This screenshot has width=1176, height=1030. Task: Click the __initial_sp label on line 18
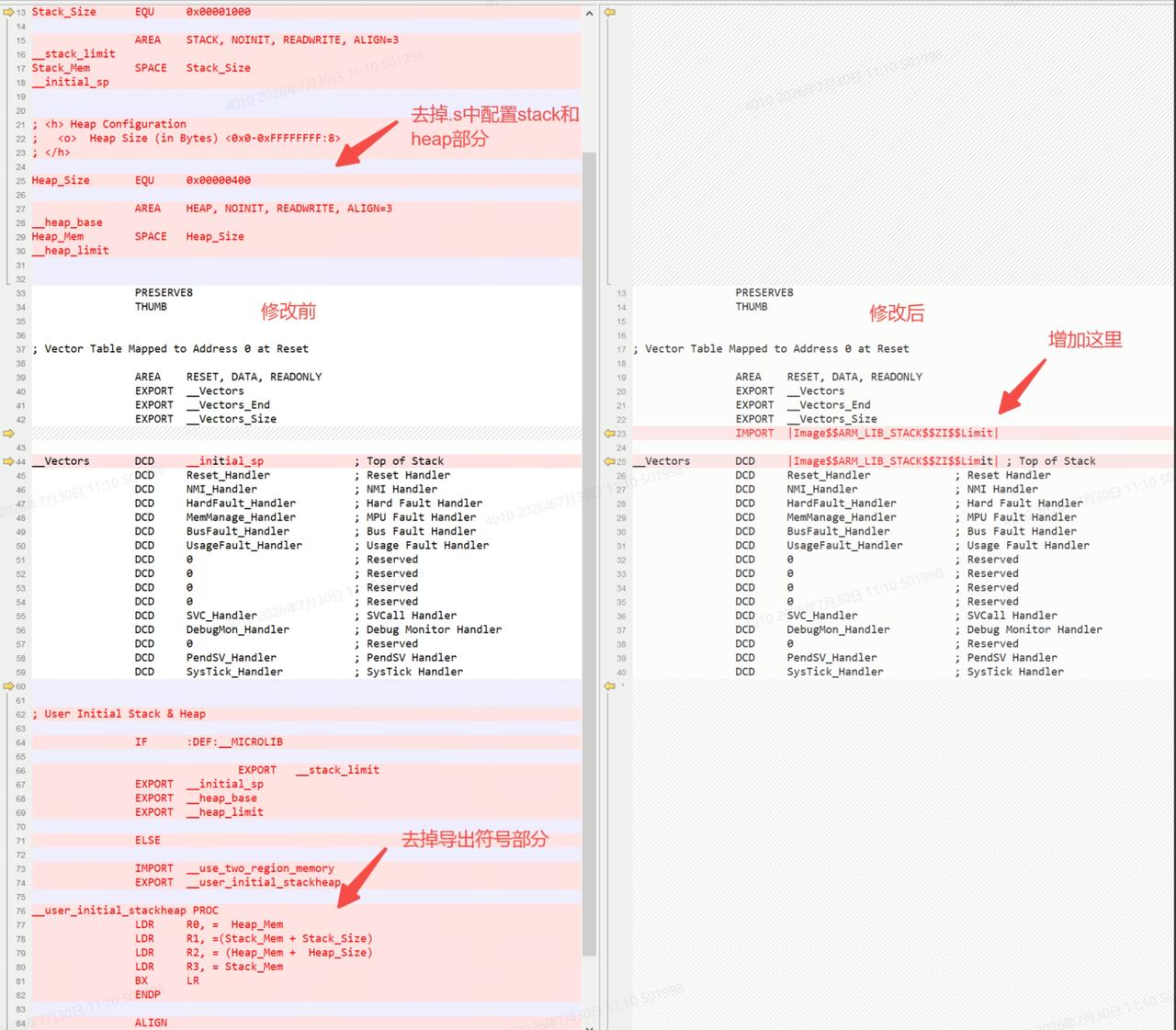[x=70, y=82]
